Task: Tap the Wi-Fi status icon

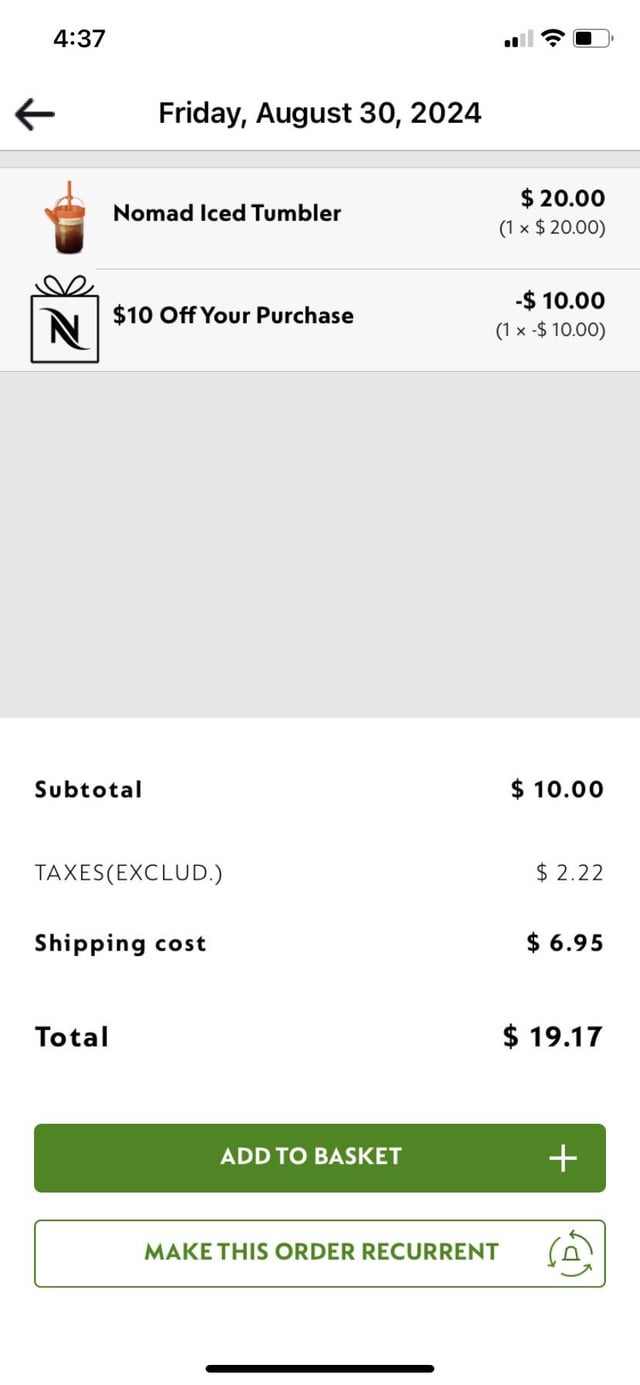Action: (553, 39)
